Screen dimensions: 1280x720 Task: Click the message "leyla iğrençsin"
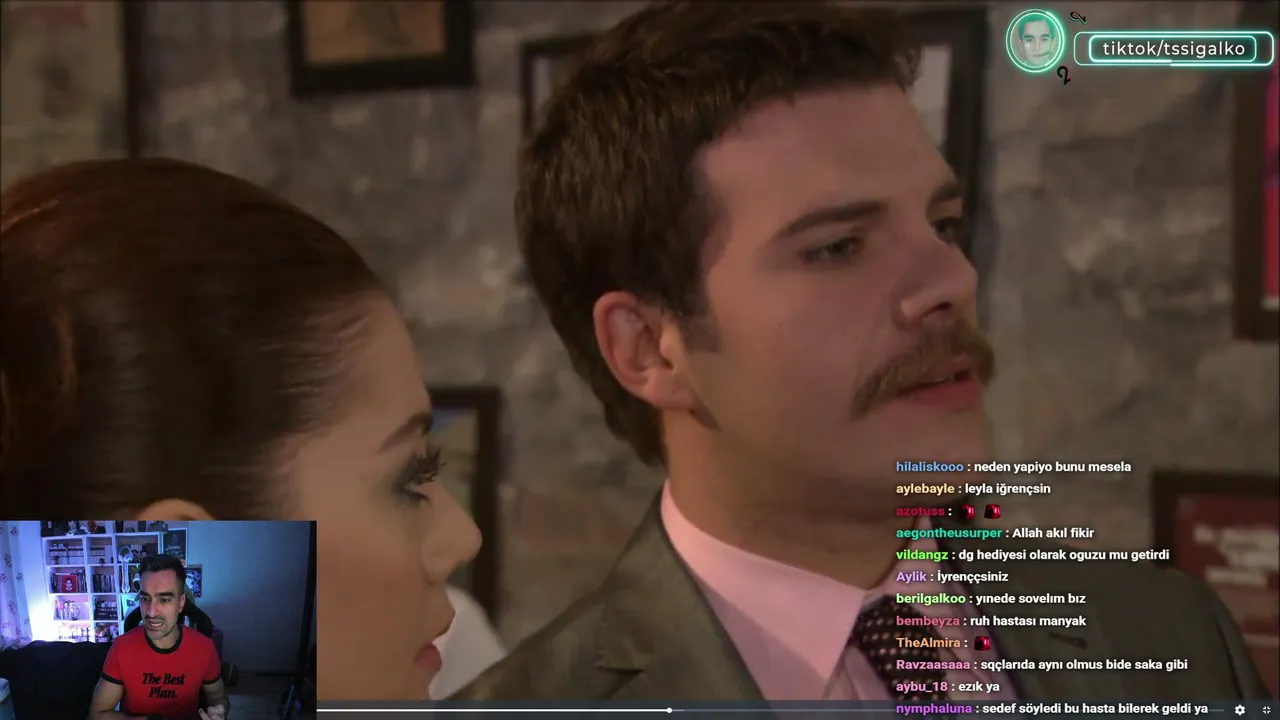coord(1007,489)
